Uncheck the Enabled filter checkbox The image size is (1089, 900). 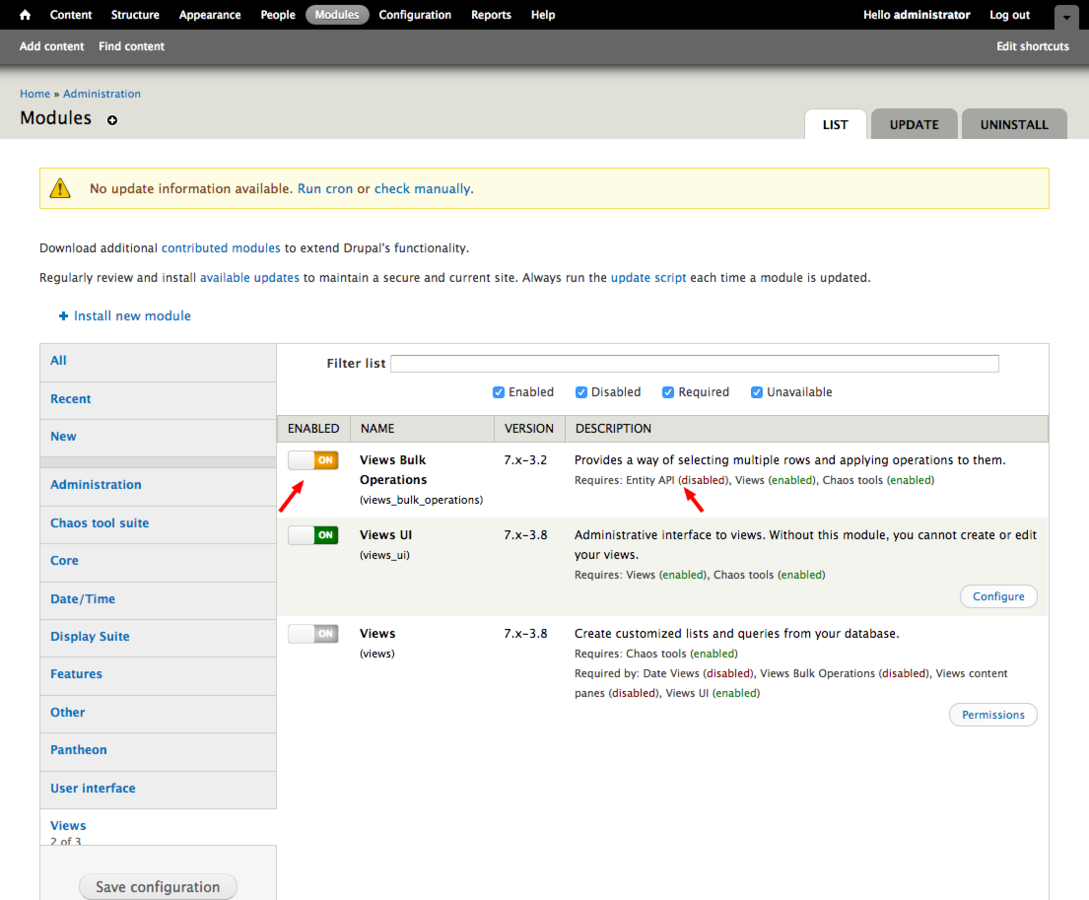click(x=498, y=392)
